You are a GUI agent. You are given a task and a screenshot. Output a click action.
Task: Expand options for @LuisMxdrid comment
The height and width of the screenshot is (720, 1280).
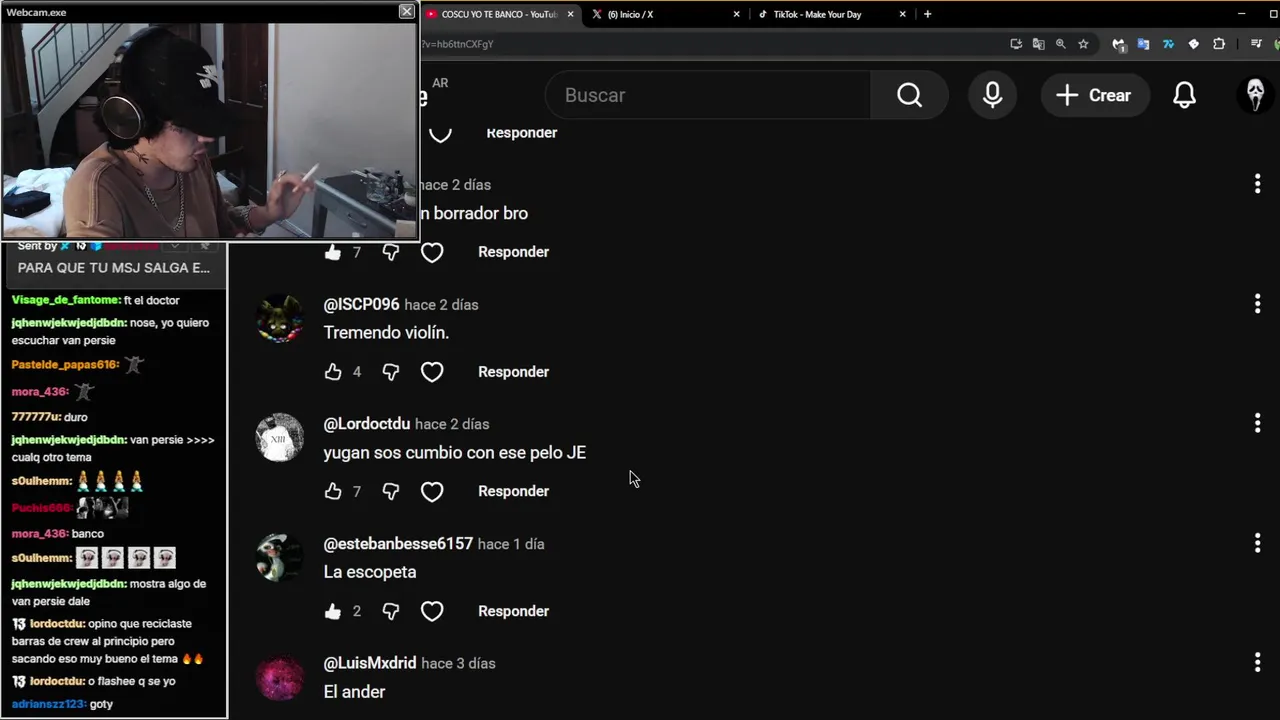1257,662
